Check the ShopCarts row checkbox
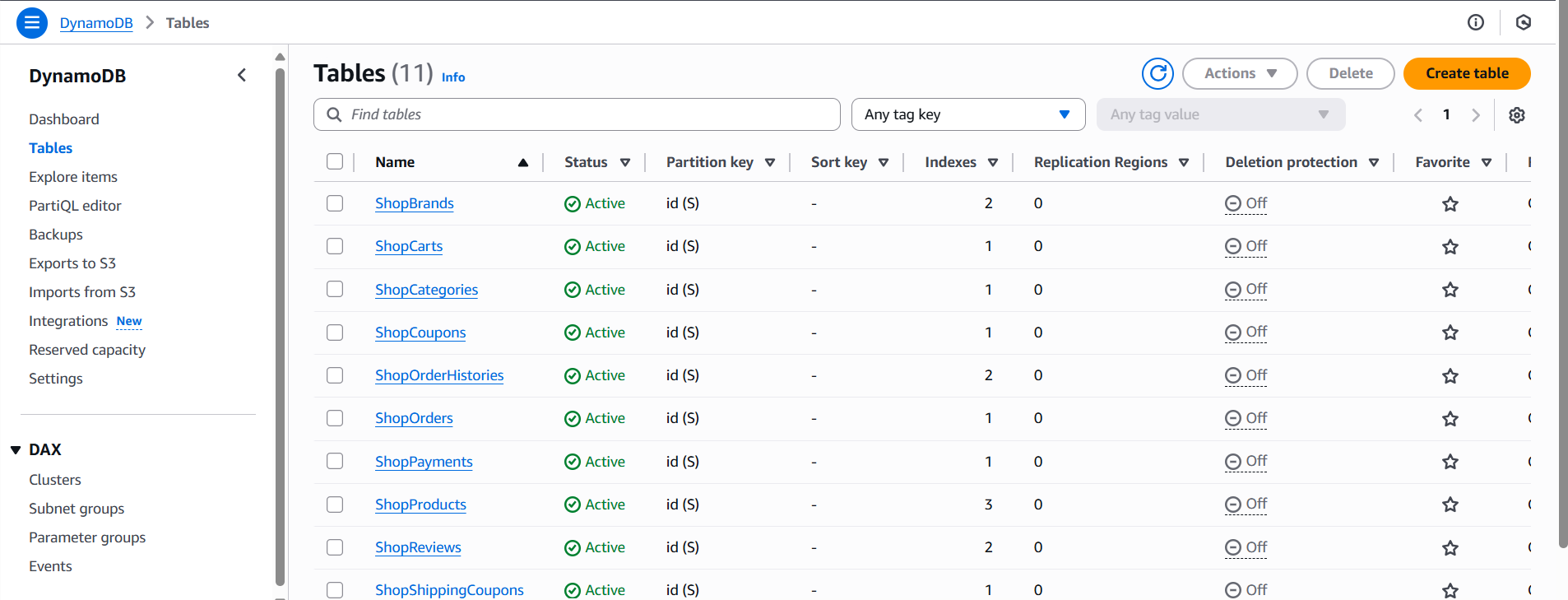 [x=335, y=246]
